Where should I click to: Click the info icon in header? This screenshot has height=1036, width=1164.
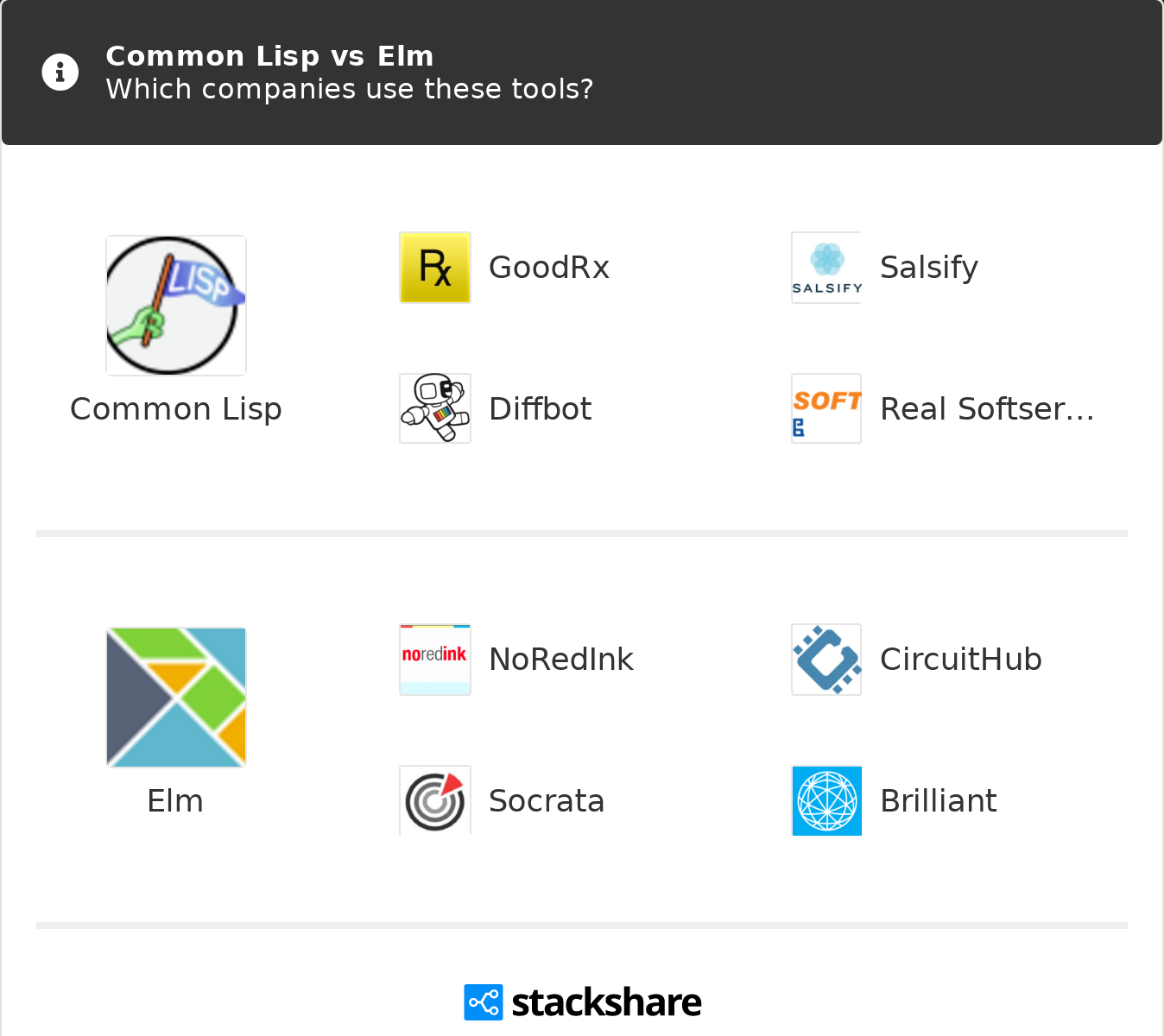60,73
